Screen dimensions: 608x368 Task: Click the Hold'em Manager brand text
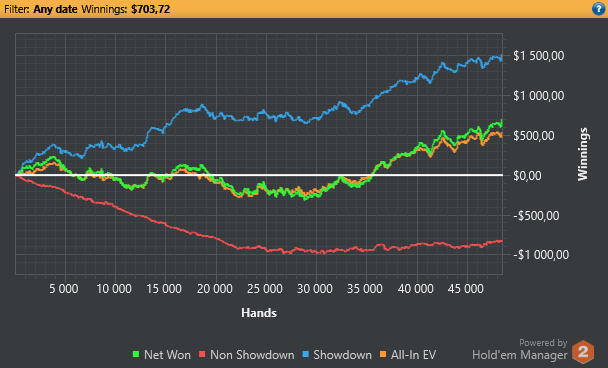(520, 354)
